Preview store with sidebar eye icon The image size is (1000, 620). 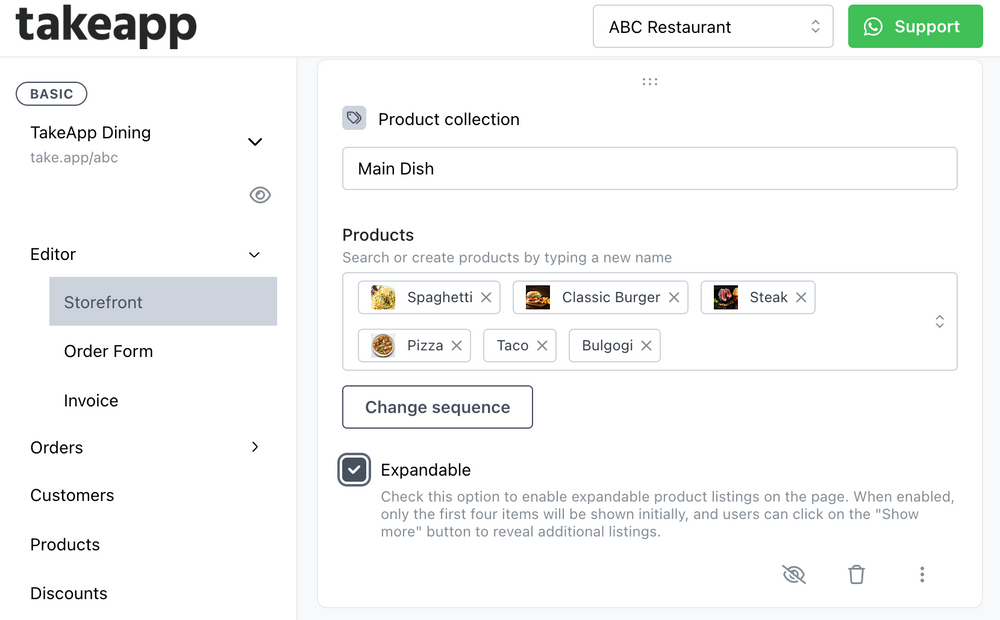260,195
